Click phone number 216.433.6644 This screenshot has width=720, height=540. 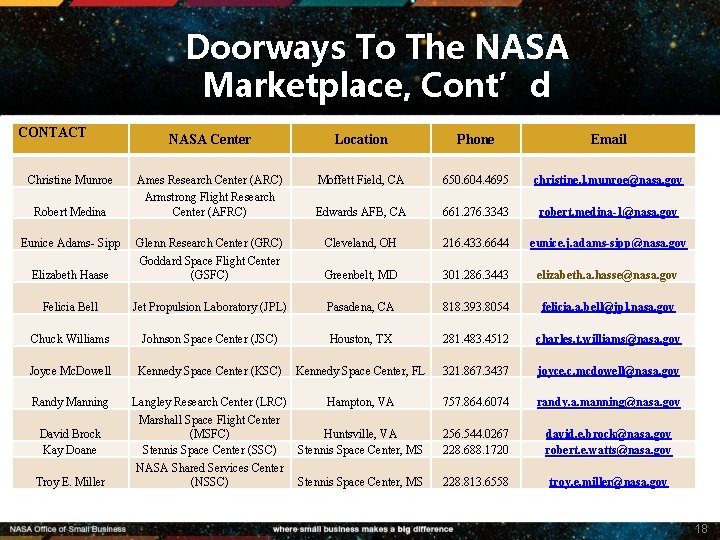475,243
